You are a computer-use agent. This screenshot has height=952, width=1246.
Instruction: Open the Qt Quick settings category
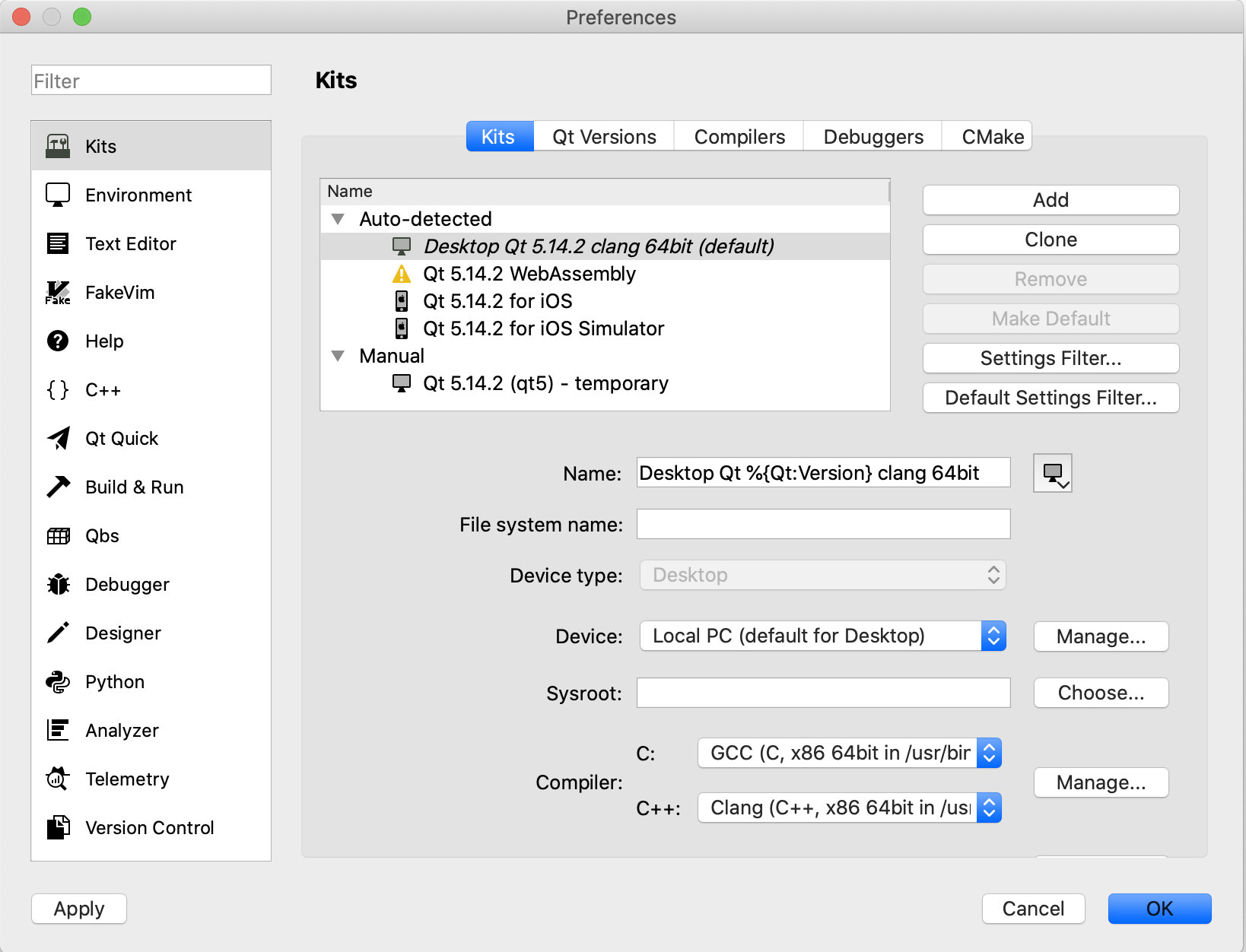151,438
